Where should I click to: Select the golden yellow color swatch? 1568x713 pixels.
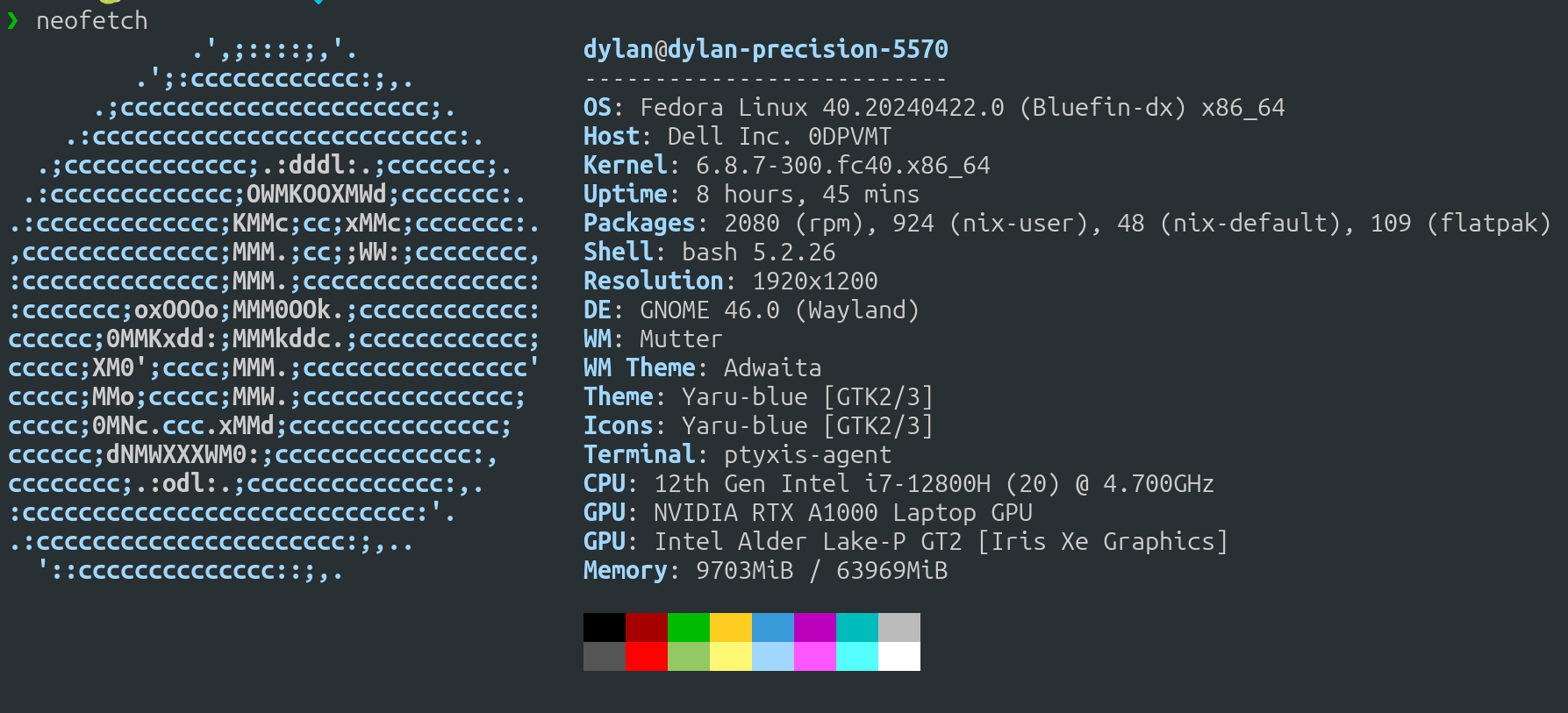[731, 627]
